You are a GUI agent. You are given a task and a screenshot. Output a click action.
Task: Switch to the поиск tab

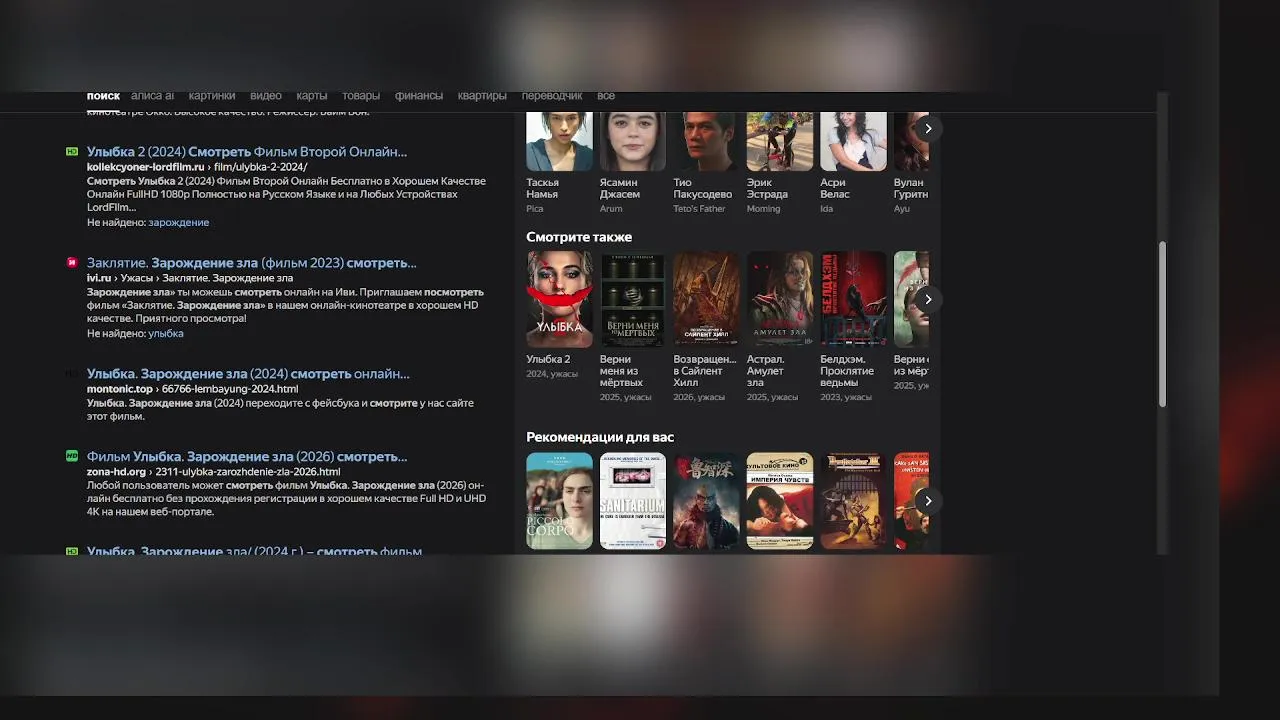103,96
